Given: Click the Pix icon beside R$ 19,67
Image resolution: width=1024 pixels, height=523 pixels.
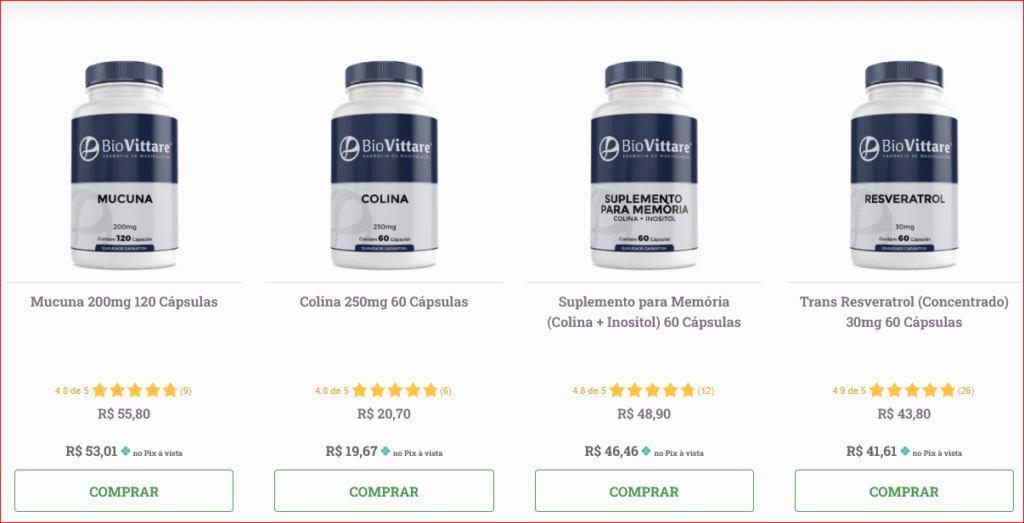Looking at the screenshot, I should pos(386,451).
